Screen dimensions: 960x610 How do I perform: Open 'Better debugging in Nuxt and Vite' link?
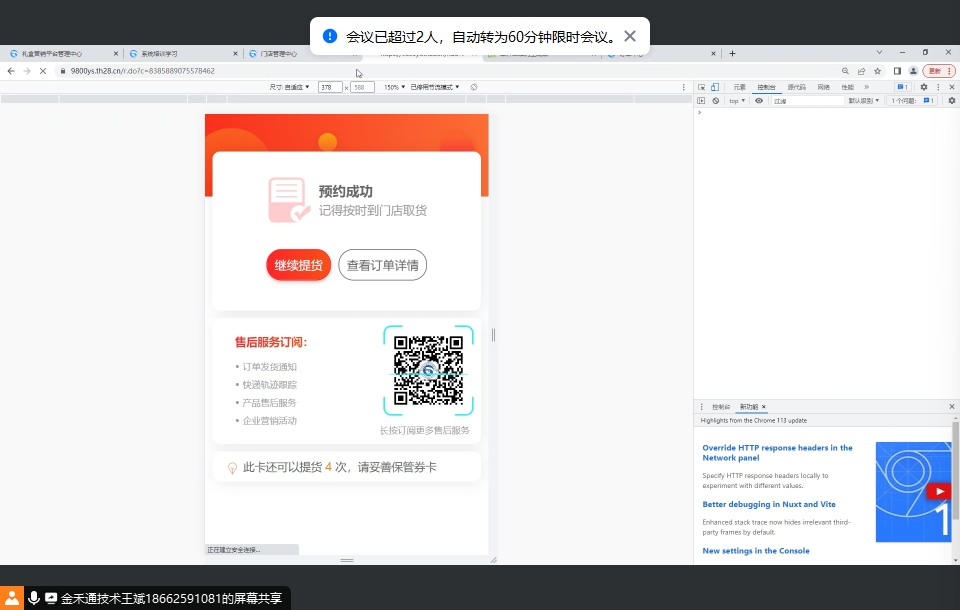[x=768, y=504]
